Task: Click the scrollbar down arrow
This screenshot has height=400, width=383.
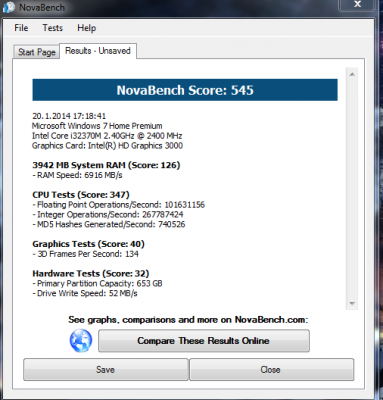Action: 352,303
